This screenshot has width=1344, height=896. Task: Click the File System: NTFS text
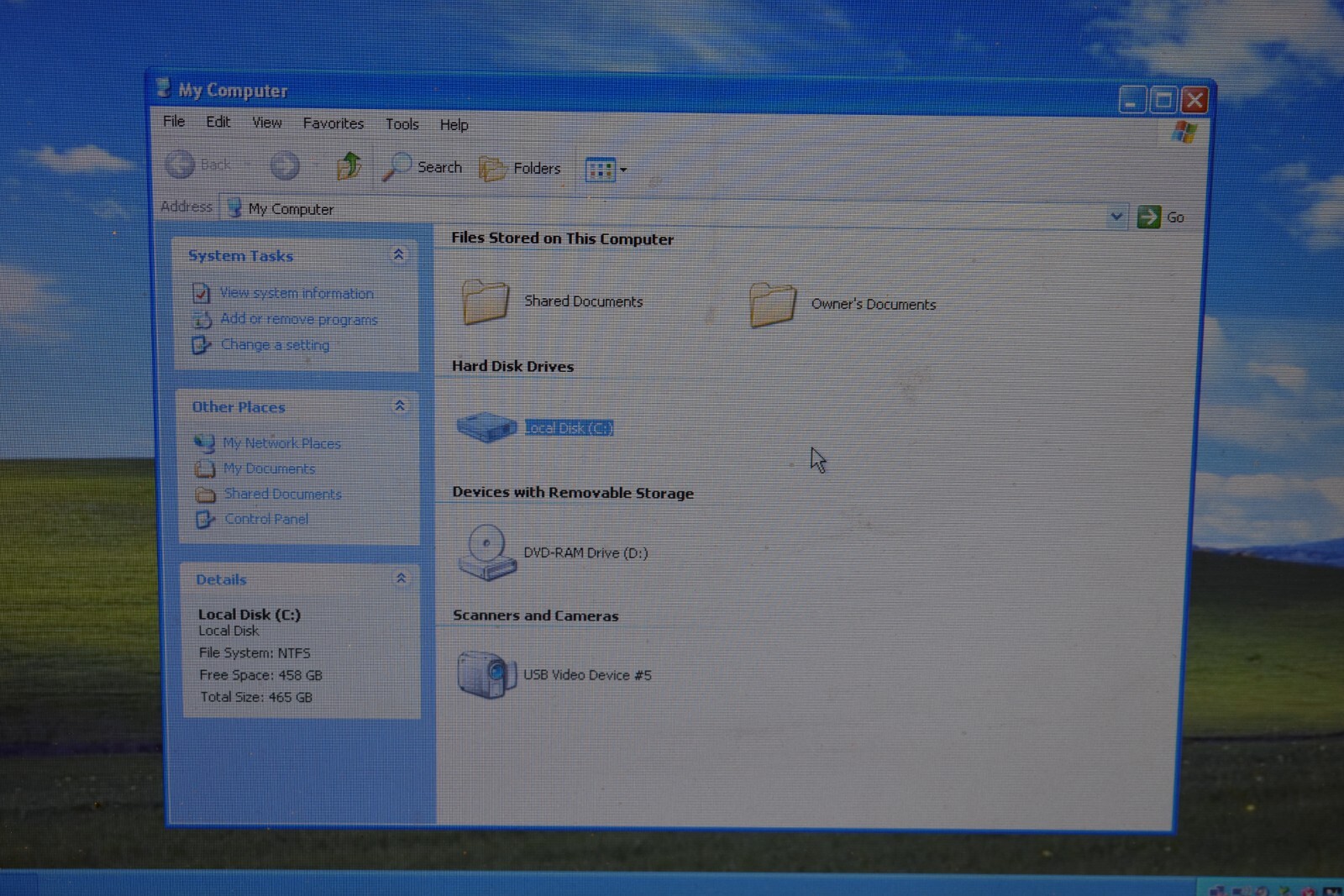(x=255, y=652)
